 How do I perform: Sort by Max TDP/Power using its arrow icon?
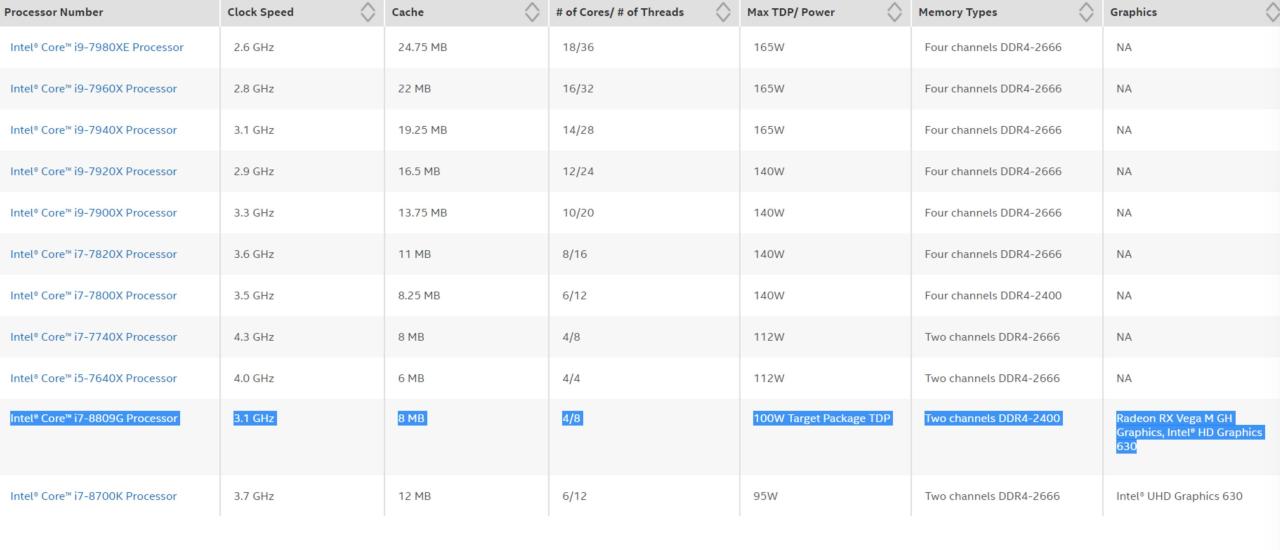point(894,13)
